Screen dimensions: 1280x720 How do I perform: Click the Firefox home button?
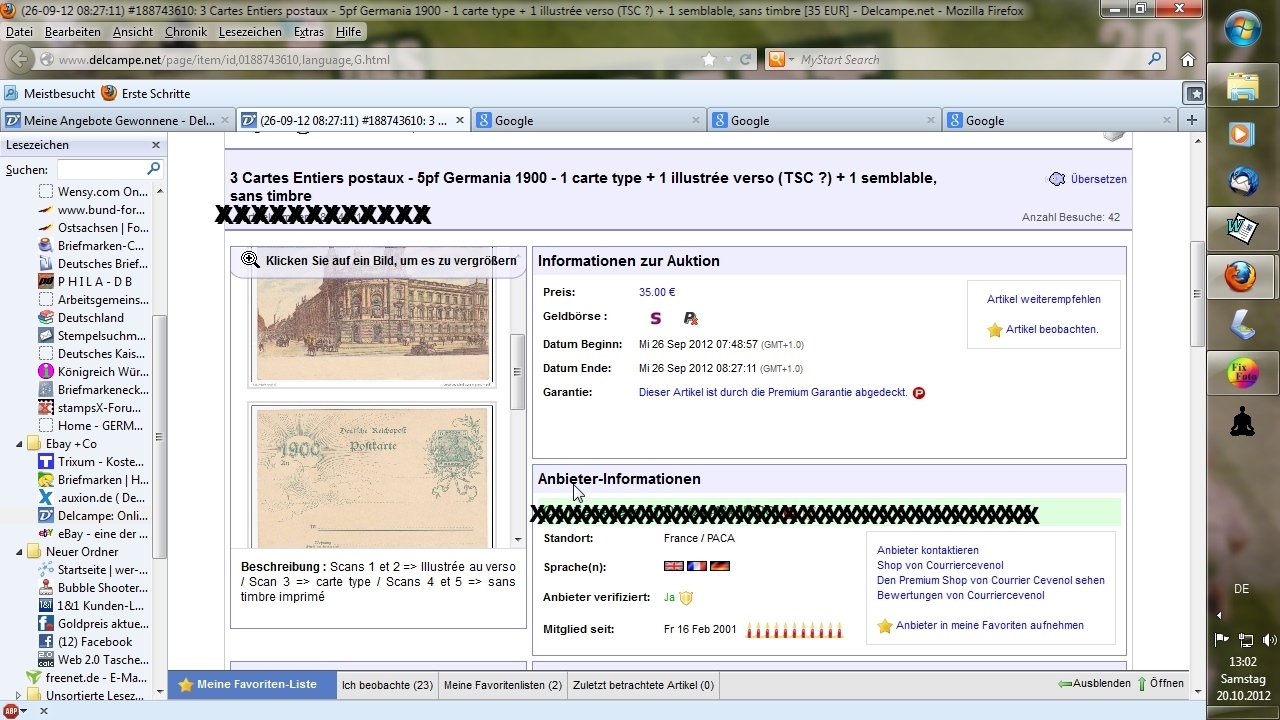(1188, 59)
